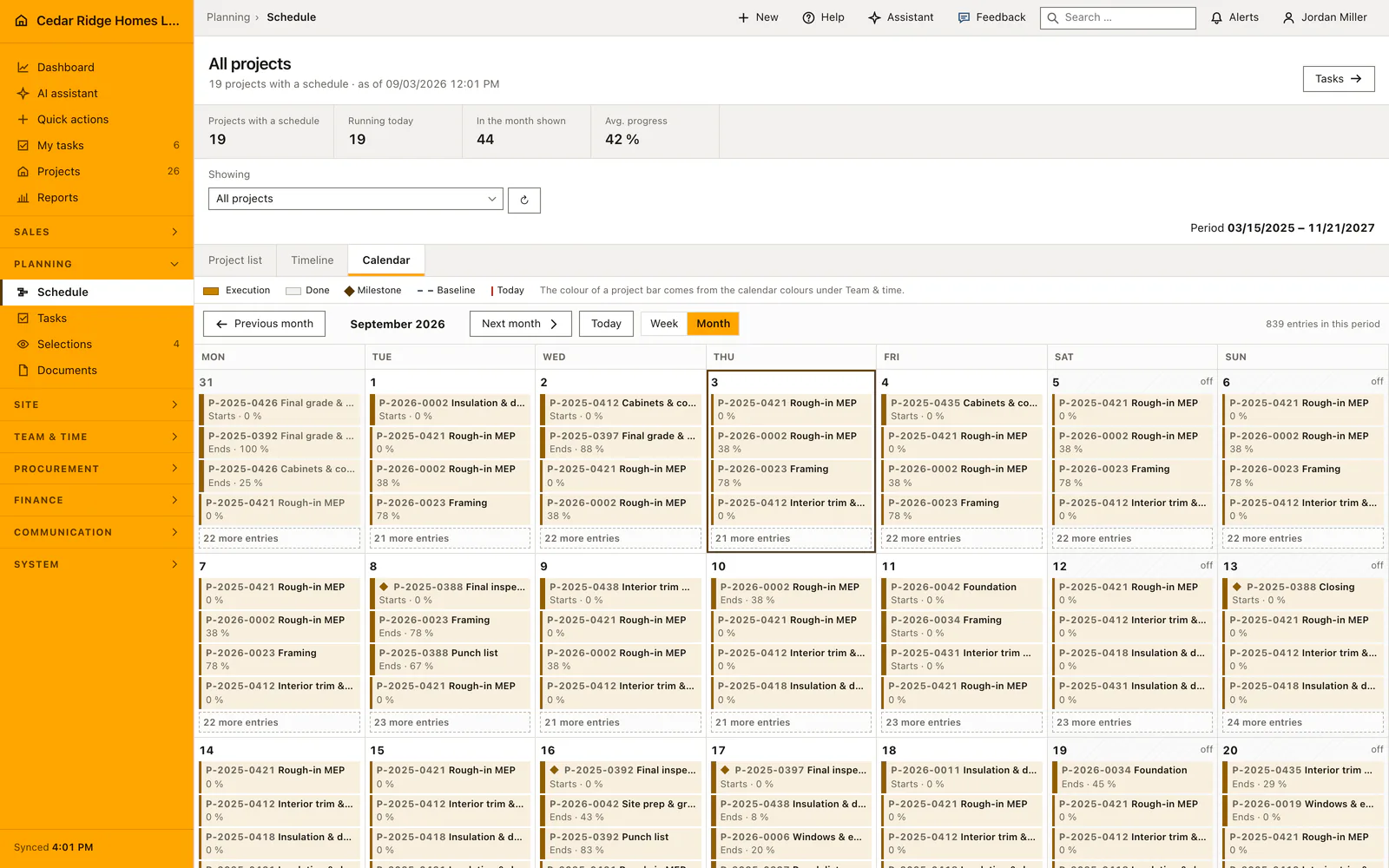Screen dimensions: 1389x868
Task: Open the P-2025-0392 Punch list entry on day 16
Action: pos(621,844)
